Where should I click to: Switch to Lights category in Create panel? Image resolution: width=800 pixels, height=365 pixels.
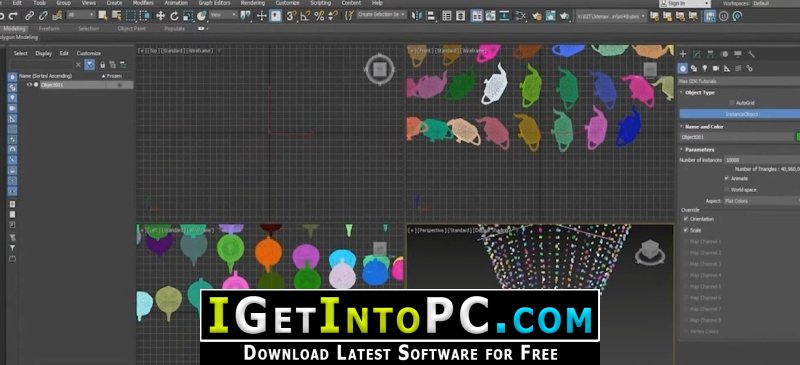click(705, 68)
